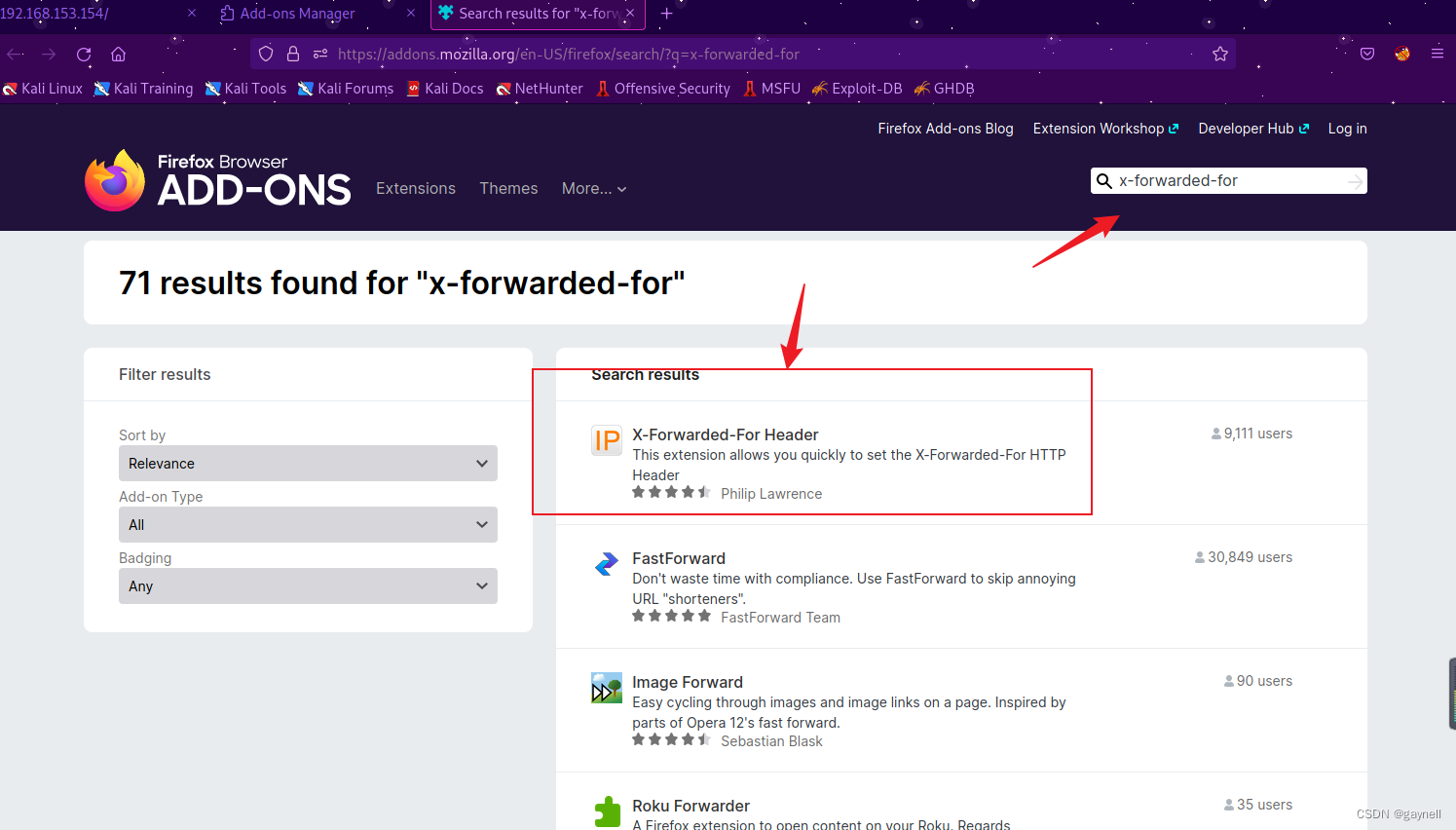The image size is (1456, 830).
Task: Open the Kali Linux bookmark
Action: (43, 89)
